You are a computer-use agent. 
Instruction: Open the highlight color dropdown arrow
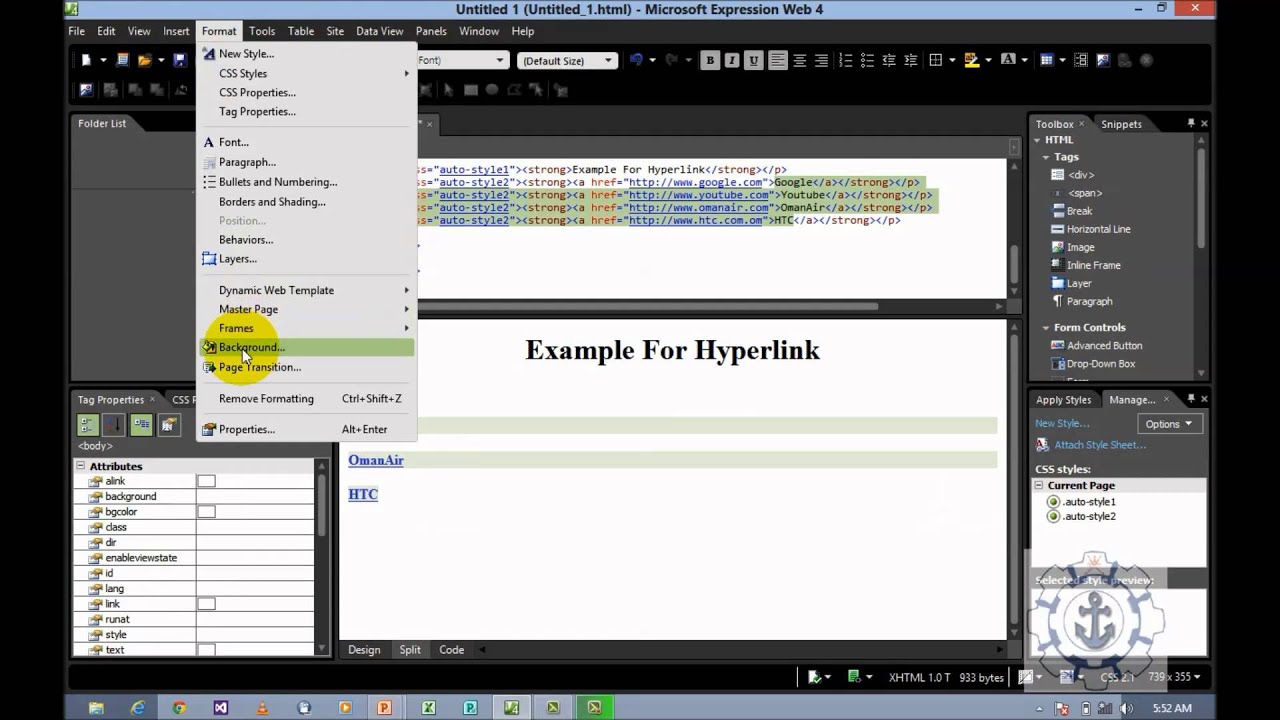(988, 60)
